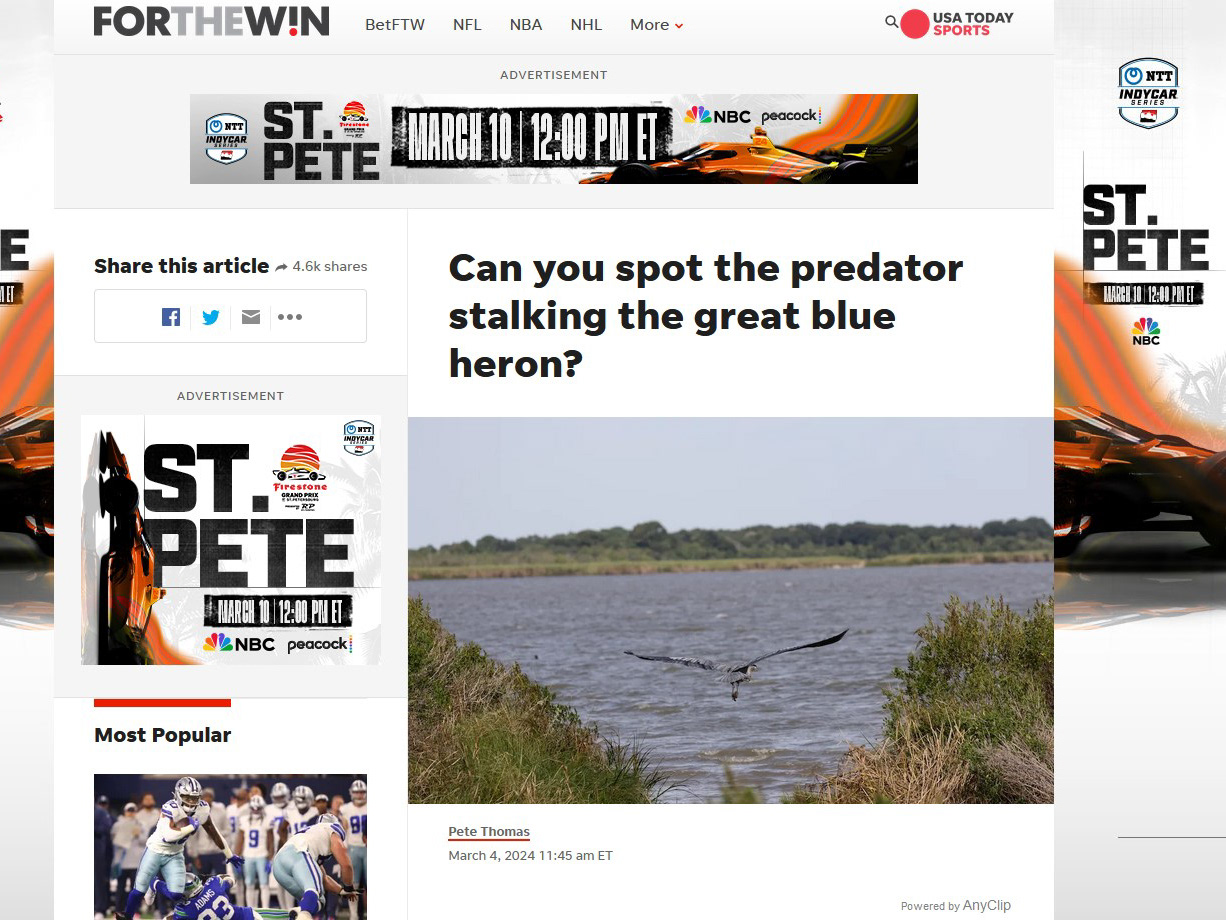Click the For The Win logo
Viewport: 1226px width, 920px height.
coord(211,21)
